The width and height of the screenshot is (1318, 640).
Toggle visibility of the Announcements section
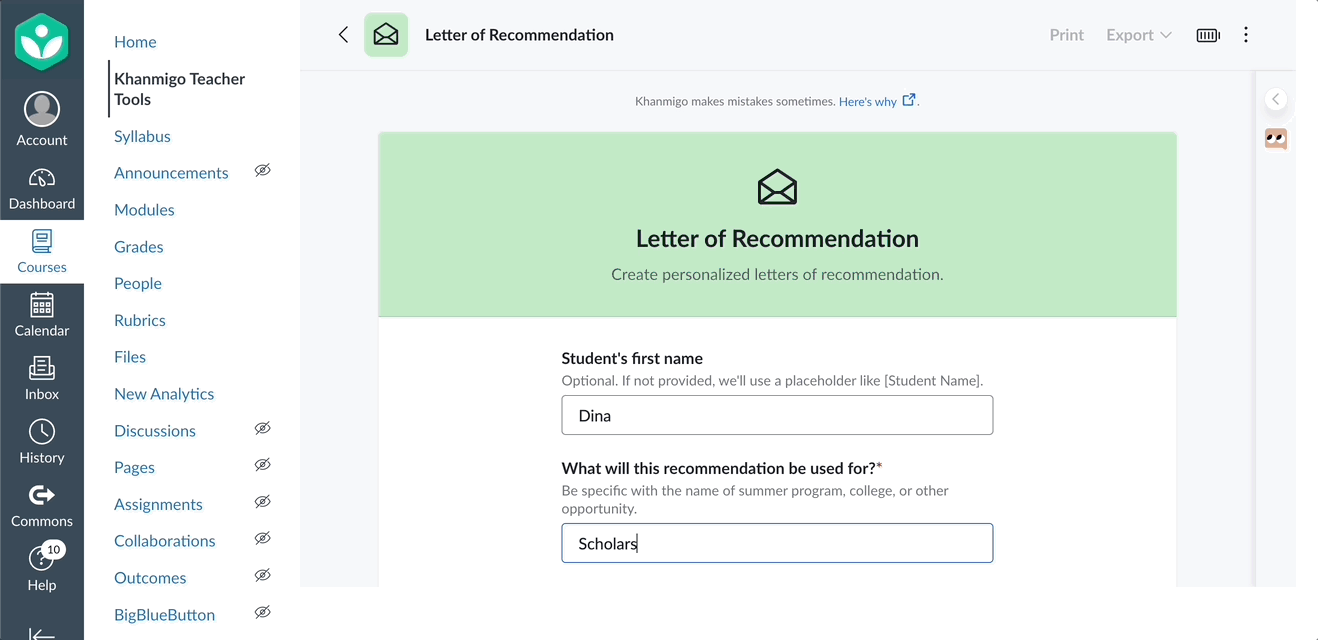262,171
